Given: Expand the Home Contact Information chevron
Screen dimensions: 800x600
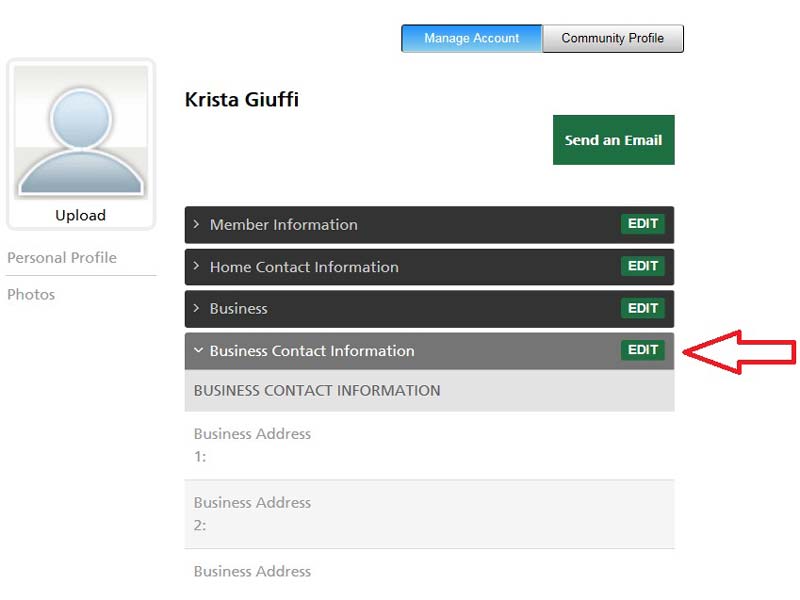Looking at the screenshot, I should pyautogui.click(x=197, y=267).
